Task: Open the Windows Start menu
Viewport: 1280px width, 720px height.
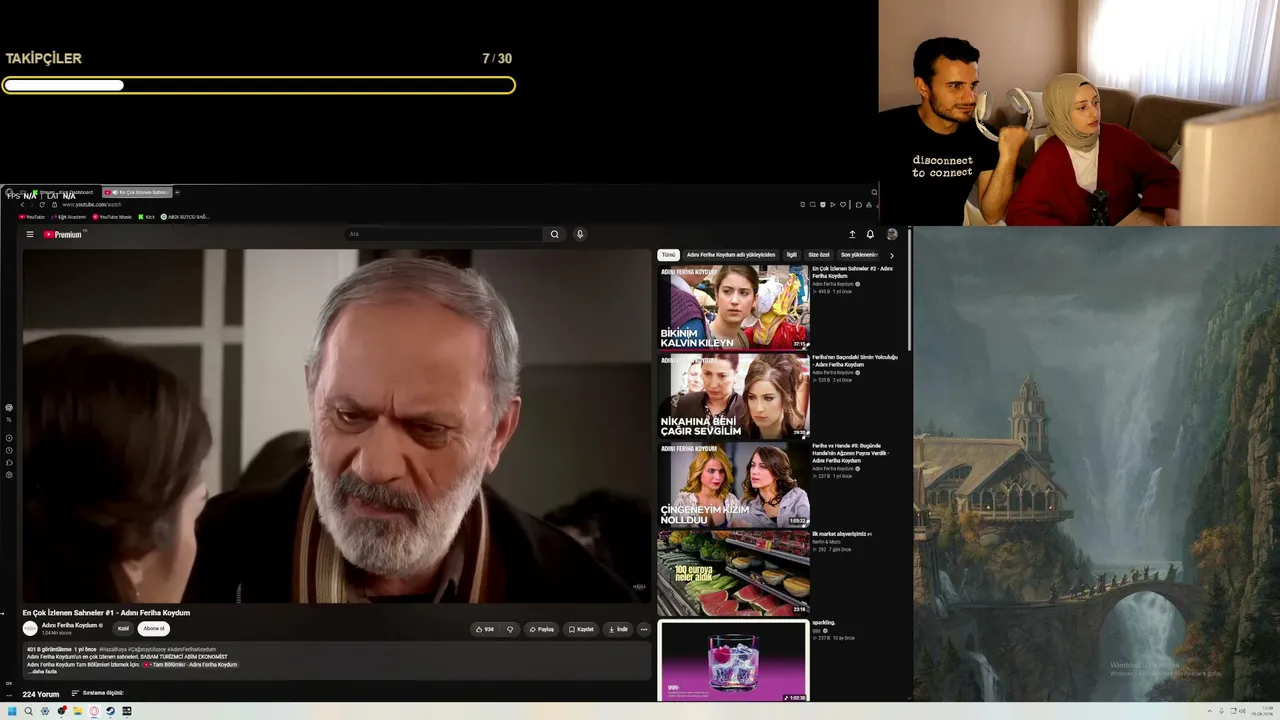Action: coord(12,711)
